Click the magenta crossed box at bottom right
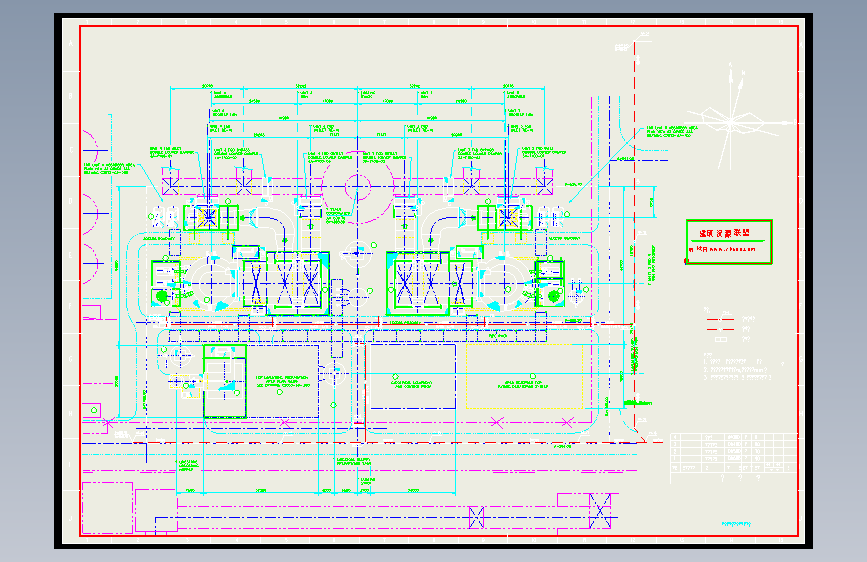This screenshot has height=562, width=867. coord(600,511)
